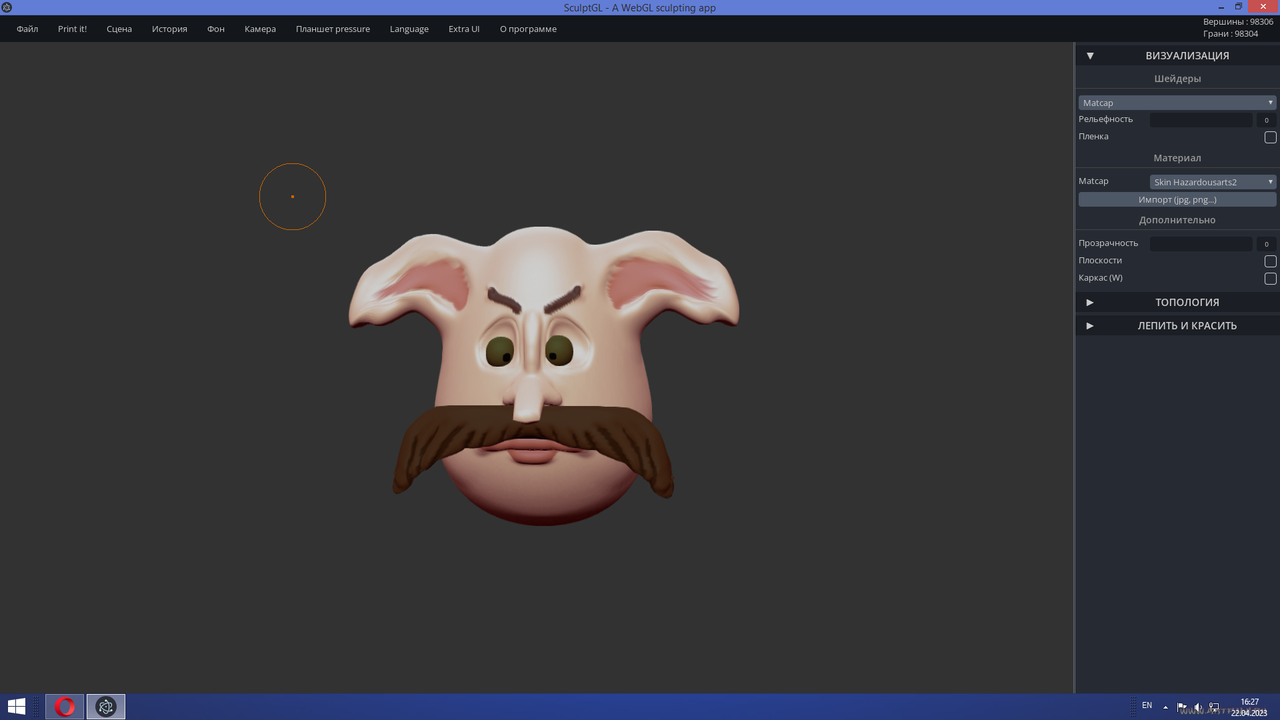Click the Импорт (jpg, png...) button
The image size is (1280, 720).
tap(1177, 200)
